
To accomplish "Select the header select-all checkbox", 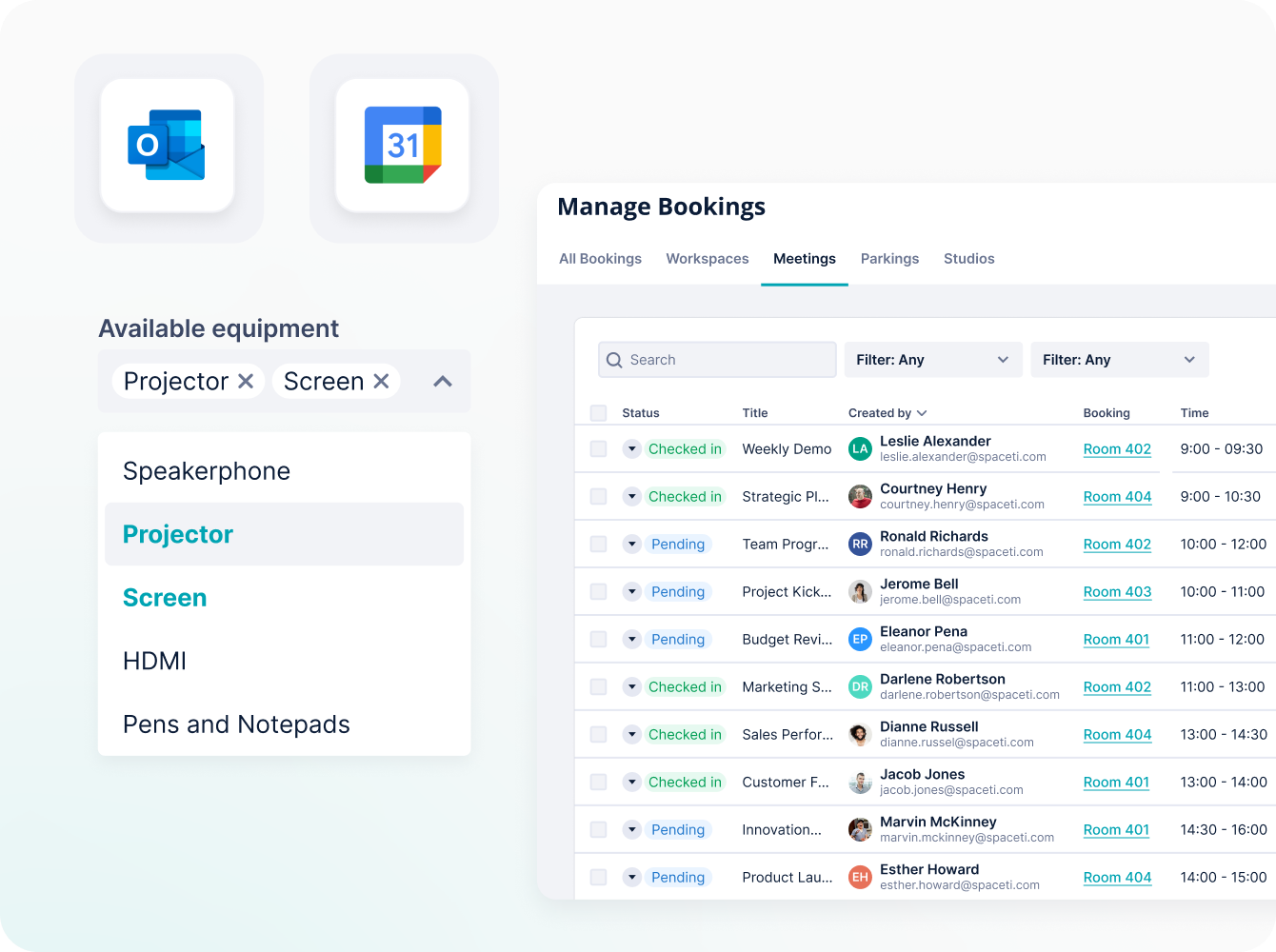I will pos(598,413).
